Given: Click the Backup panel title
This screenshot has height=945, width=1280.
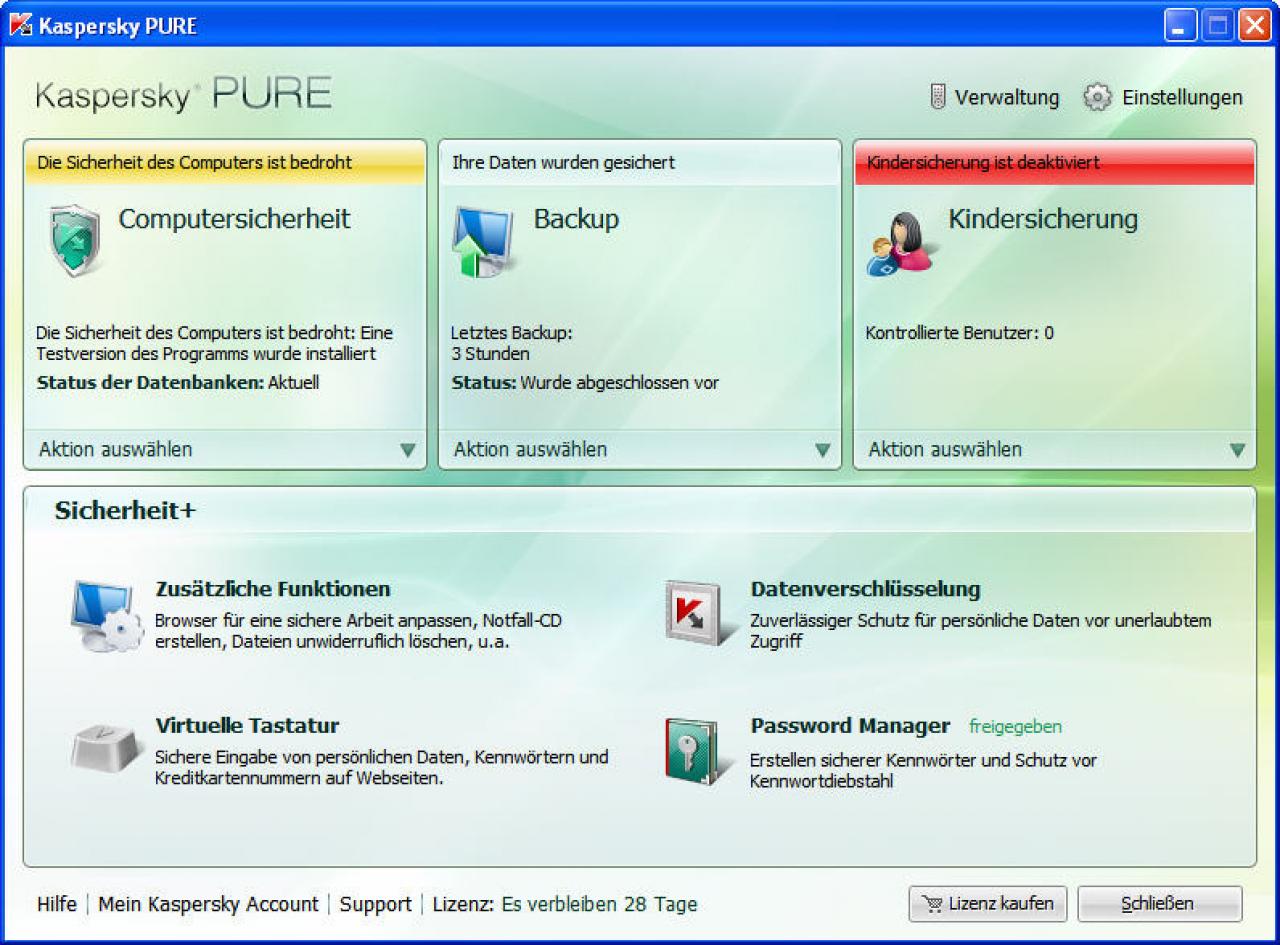Looking at the screenshot, I should point(576,219).
